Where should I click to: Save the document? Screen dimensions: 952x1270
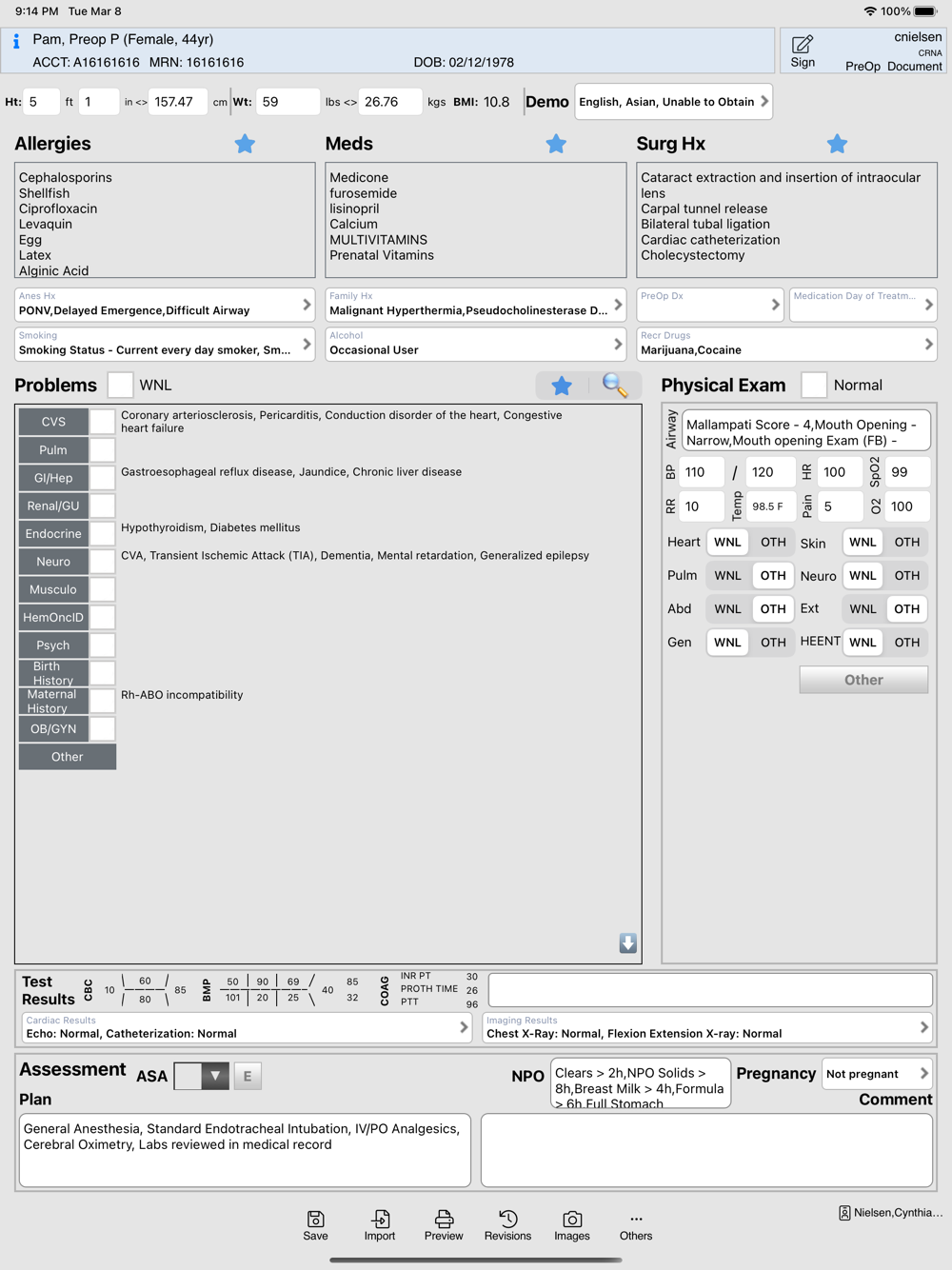315,1225
